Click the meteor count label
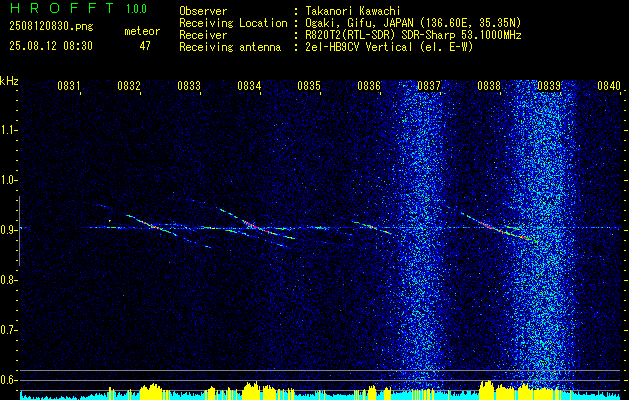 pos(142,31)
